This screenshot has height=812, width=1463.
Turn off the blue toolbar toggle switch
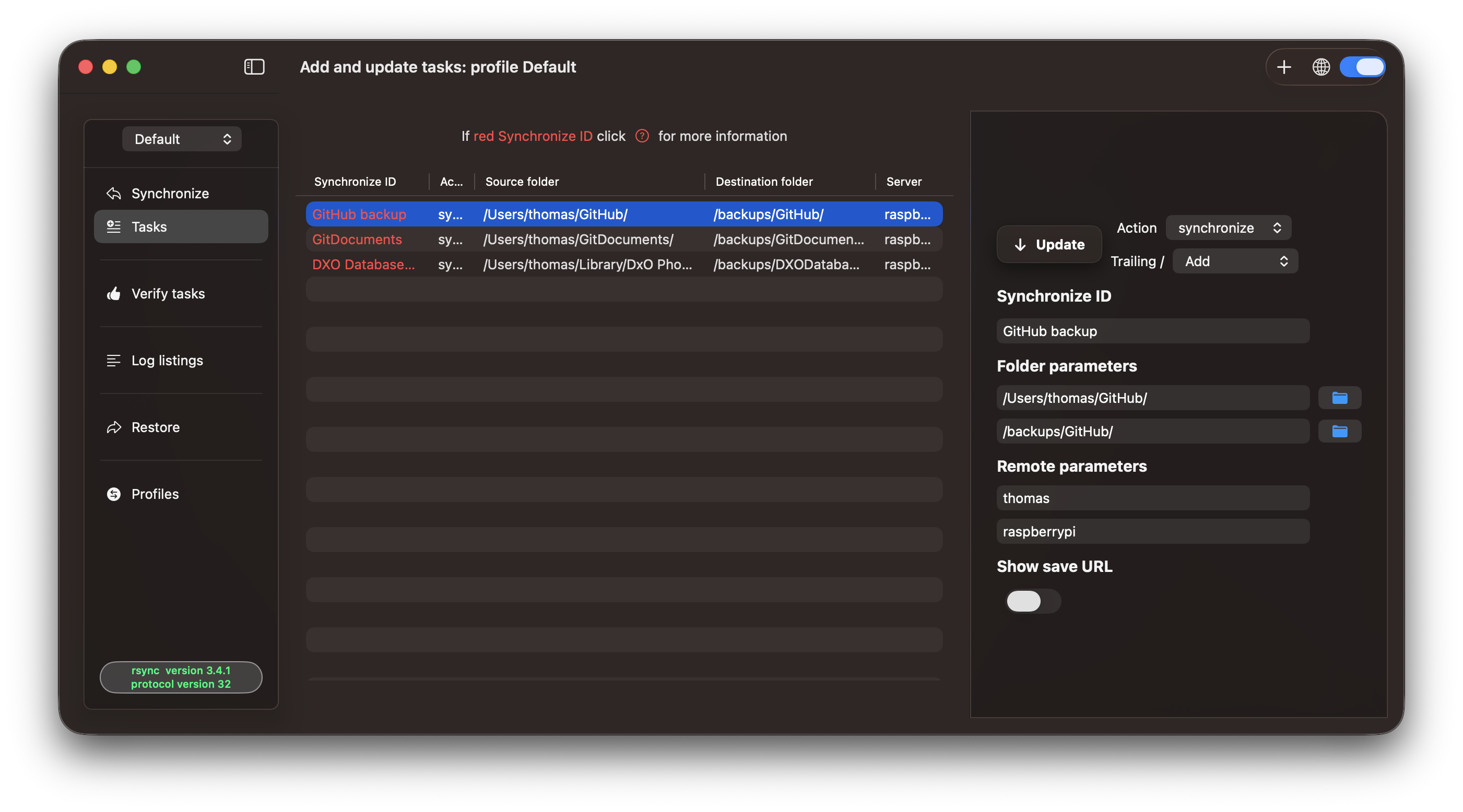click(1362, 67)
